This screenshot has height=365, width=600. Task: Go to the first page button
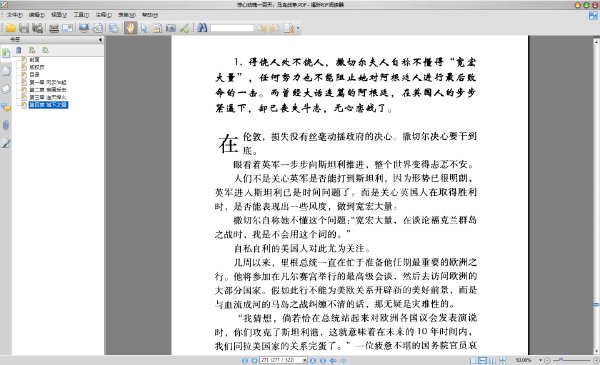[x=245, y=360]
